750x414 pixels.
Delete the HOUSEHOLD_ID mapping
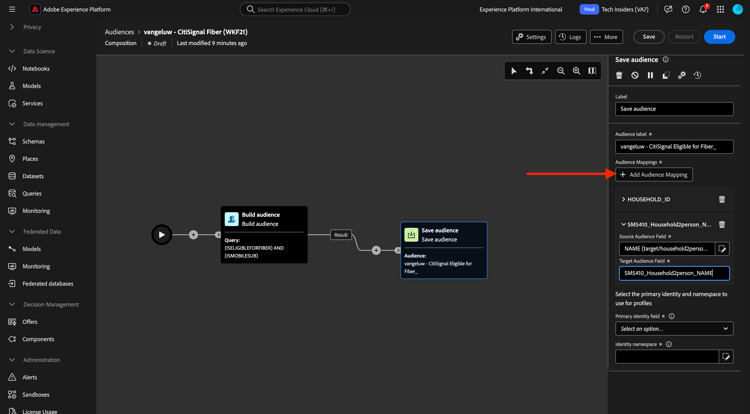(x=722, y=199)
